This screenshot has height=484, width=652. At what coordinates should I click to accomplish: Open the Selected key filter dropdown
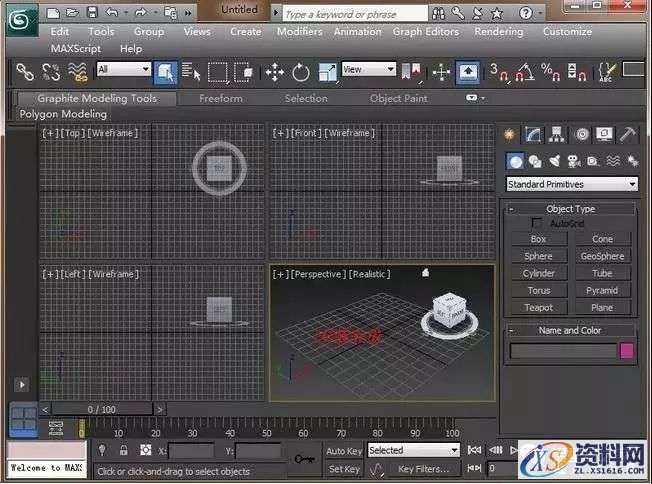coord(413,450)
